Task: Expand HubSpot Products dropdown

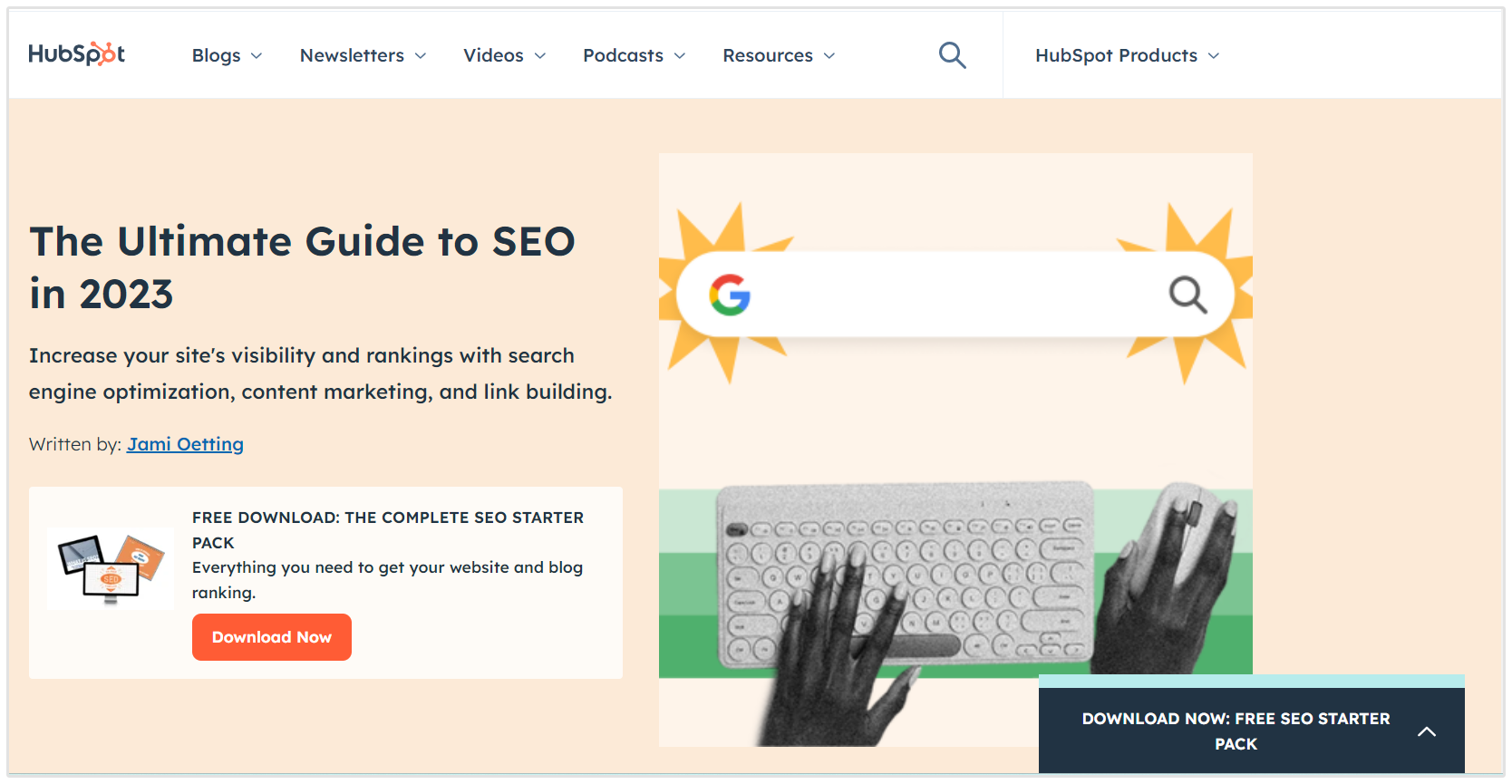Action: point(1127,55)
